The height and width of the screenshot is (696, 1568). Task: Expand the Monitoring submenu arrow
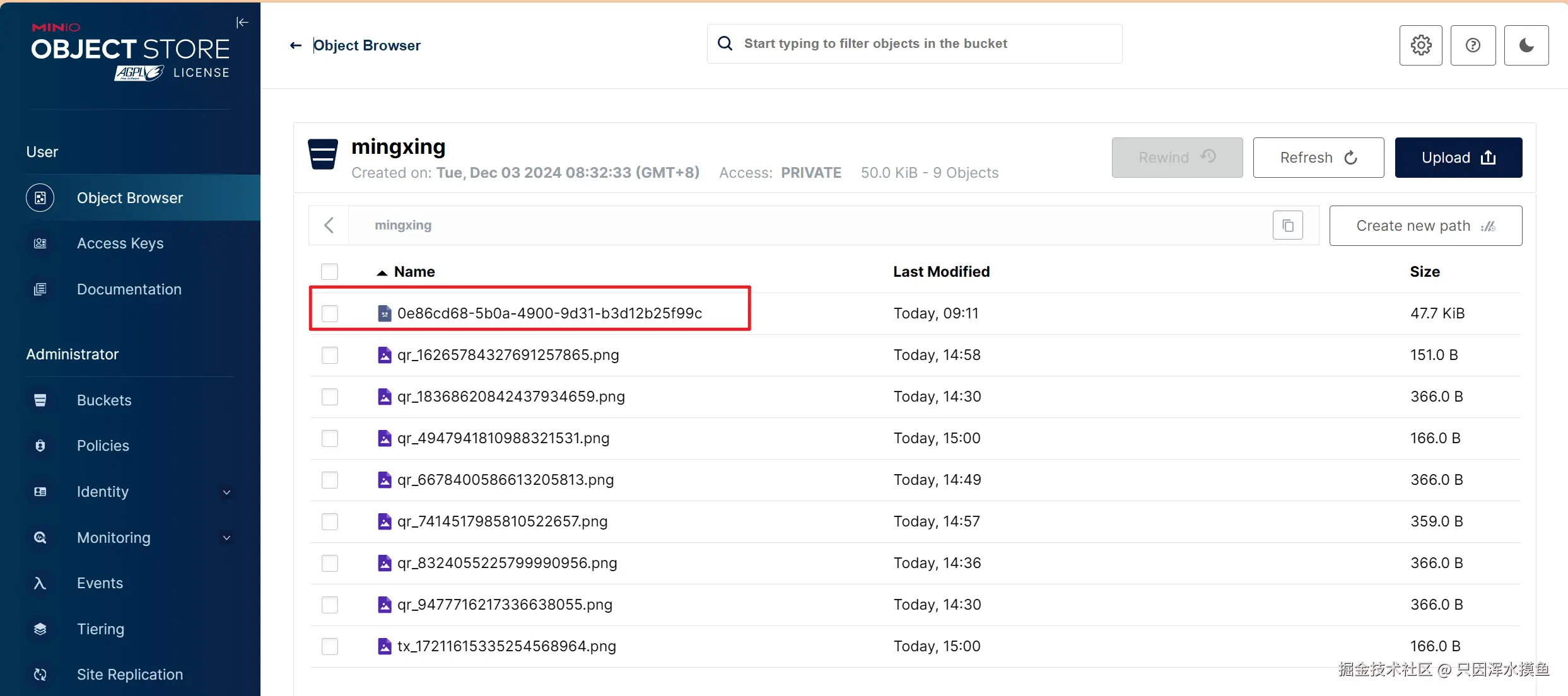[x=226, y=538]
